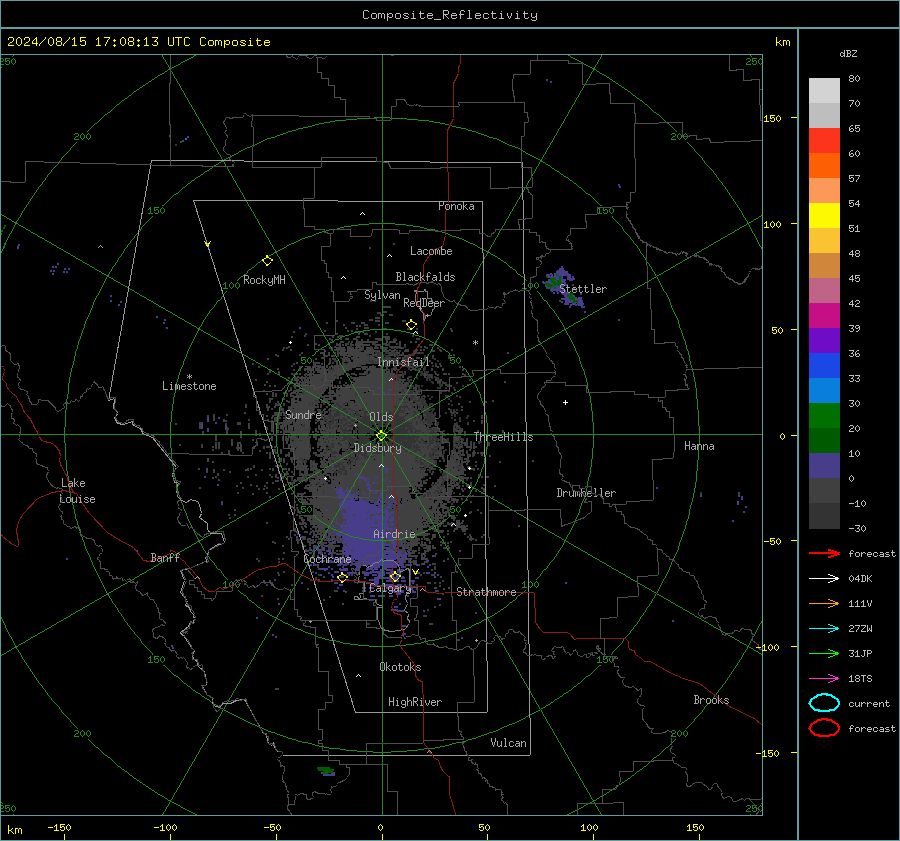
Task: Select the 39 dBZ magenta color swatch
Action: [x=824, y=315]
